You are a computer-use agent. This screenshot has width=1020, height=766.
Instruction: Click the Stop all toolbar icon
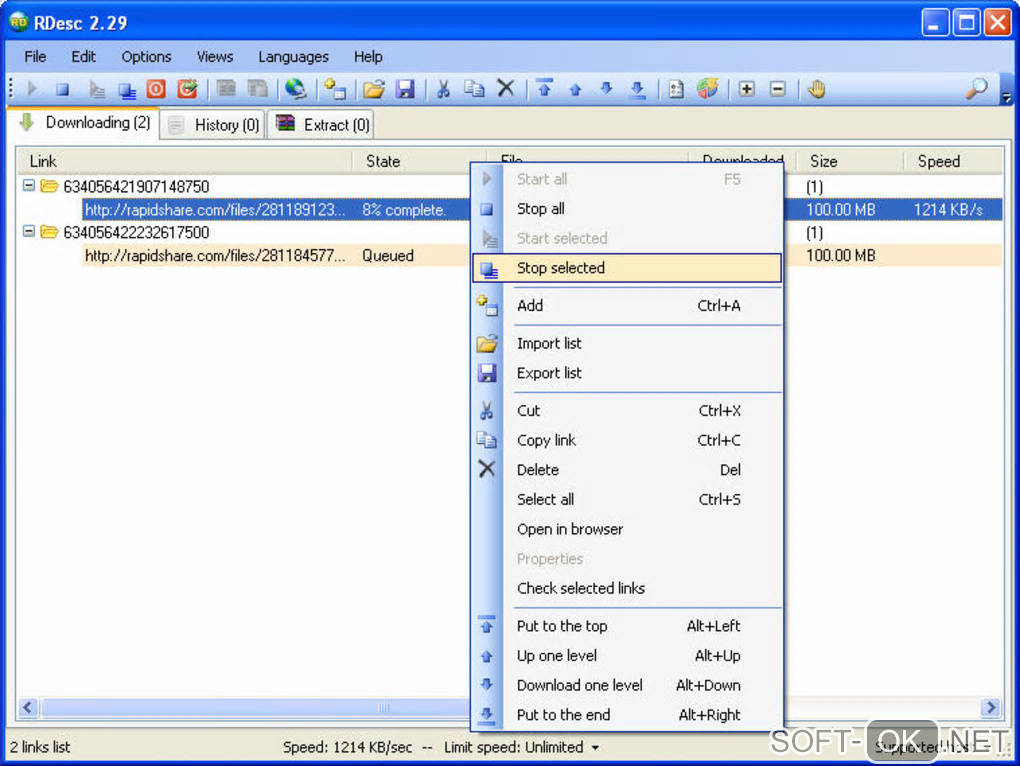(x=62, y=89)
